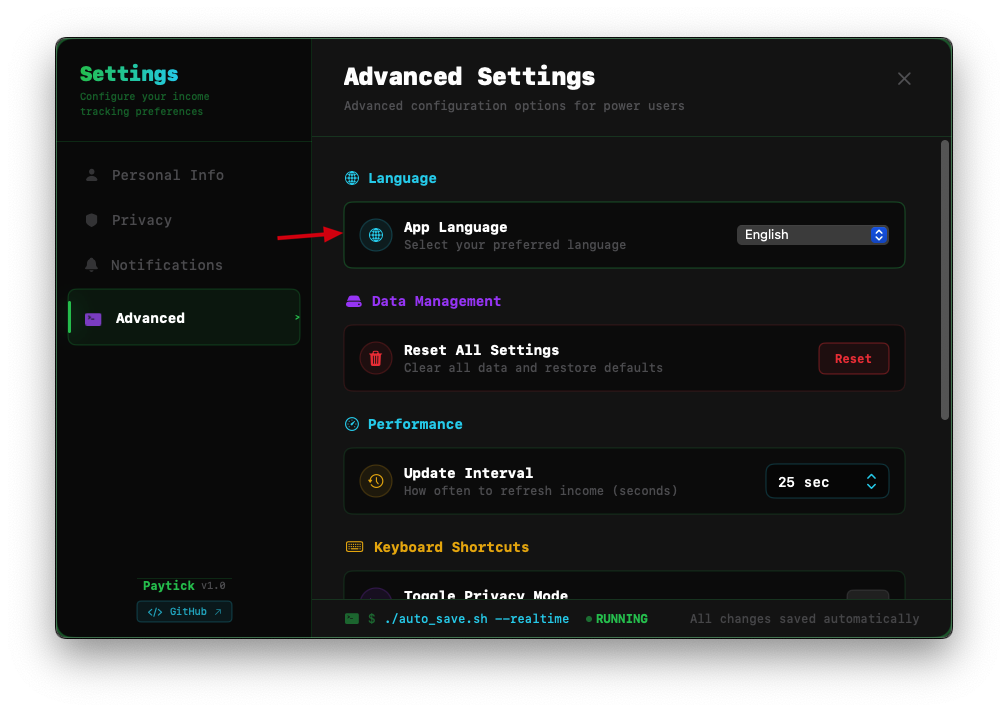The image size is (1008, 712).
Task: Click the bell icon for Notifications
Action: pyautogui.click(x=91, y=265)
